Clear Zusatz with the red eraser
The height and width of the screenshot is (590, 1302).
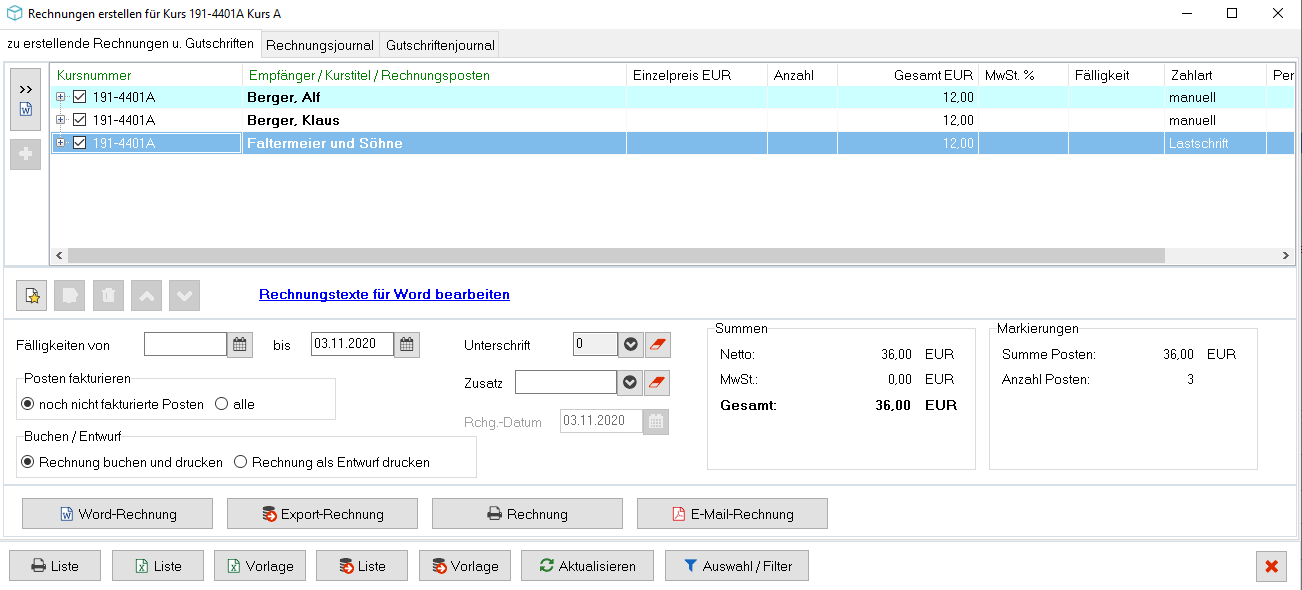[x=657, y=383]
